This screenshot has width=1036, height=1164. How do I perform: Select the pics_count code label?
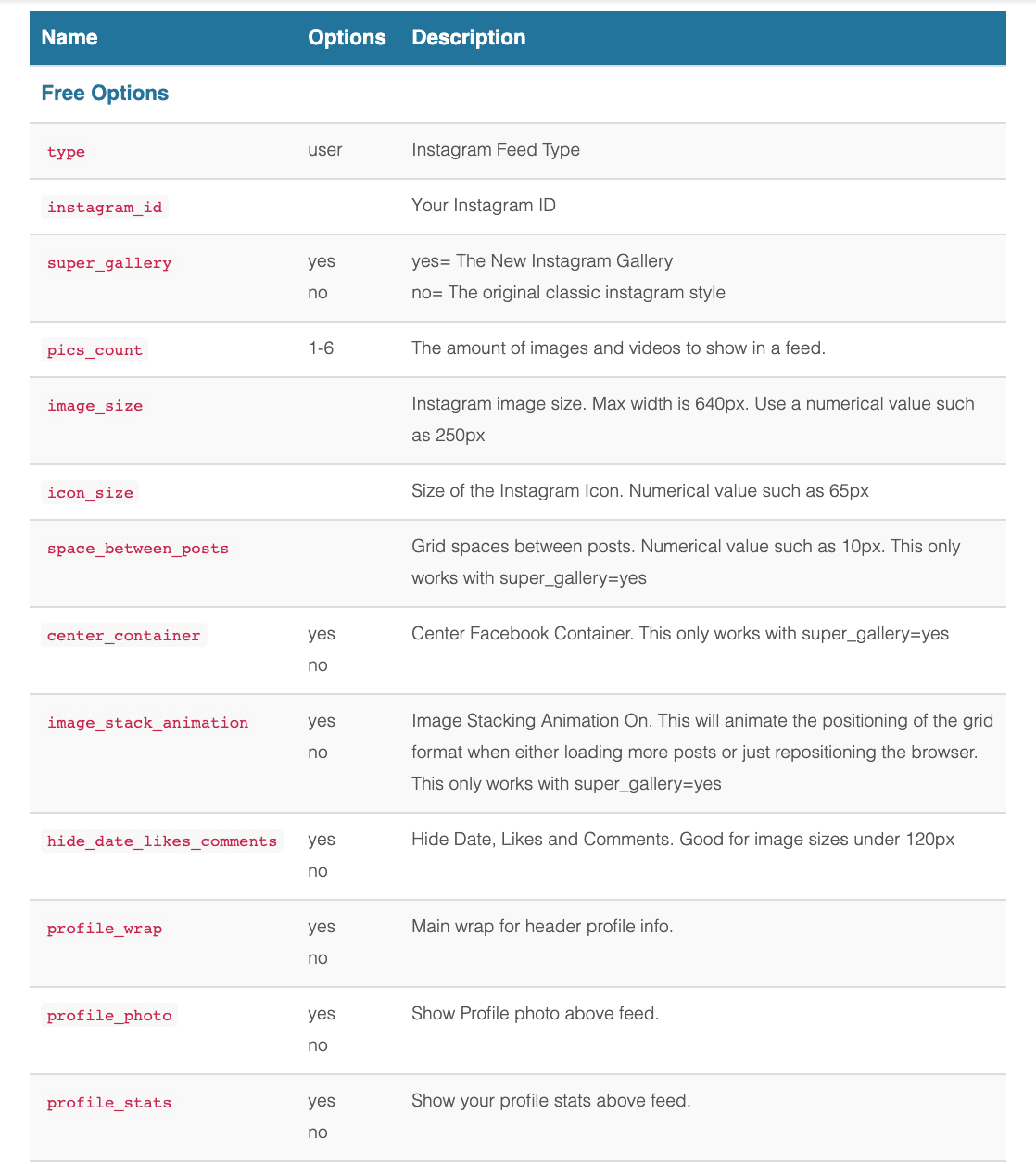pos(95,350)
